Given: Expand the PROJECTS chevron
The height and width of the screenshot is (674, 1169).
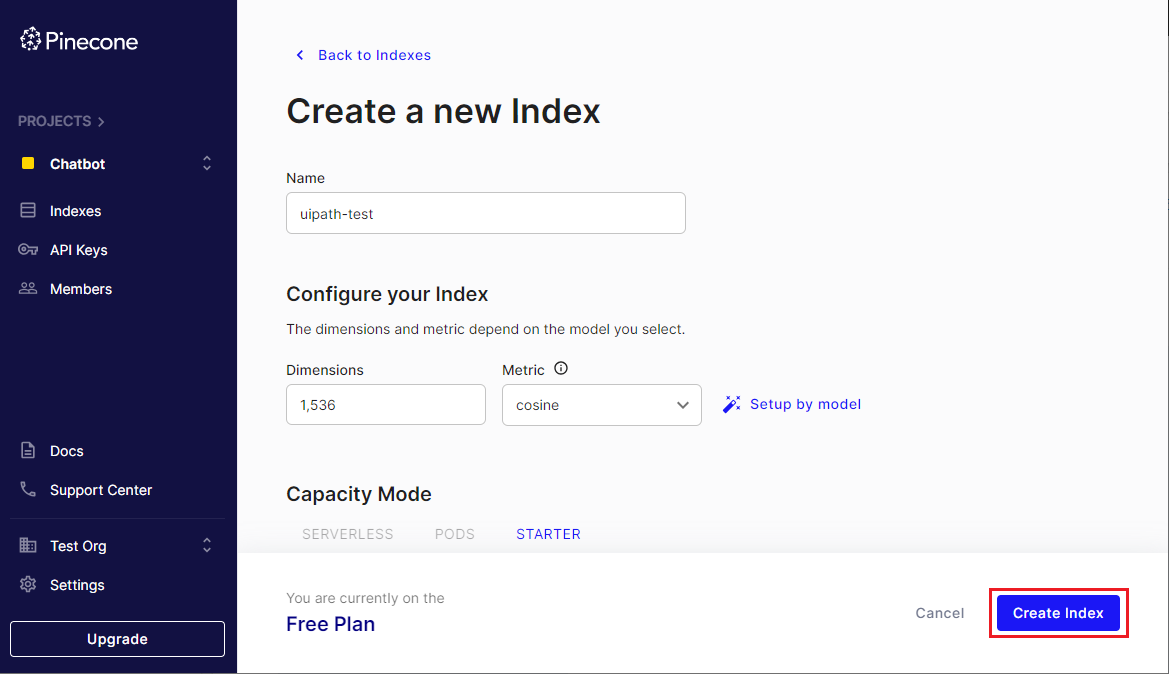Looking at the screenshot, I should click(101, 122).
